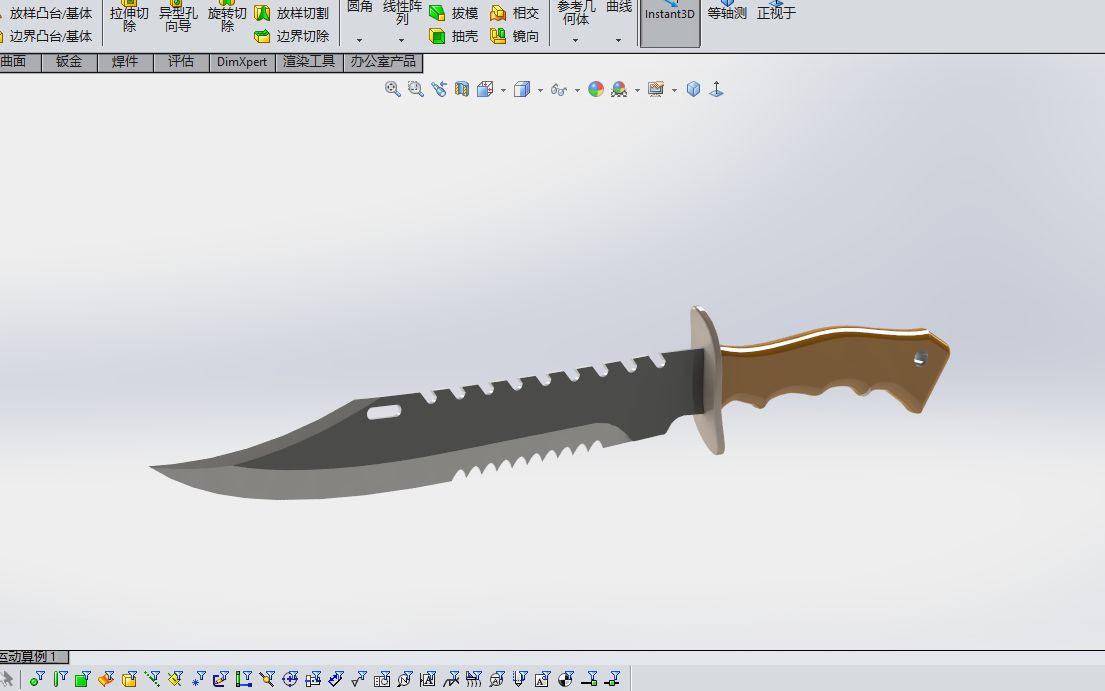Switch to the Surfaces (曲面) tab
The image size is (1105, 691).
pos(20,62)
